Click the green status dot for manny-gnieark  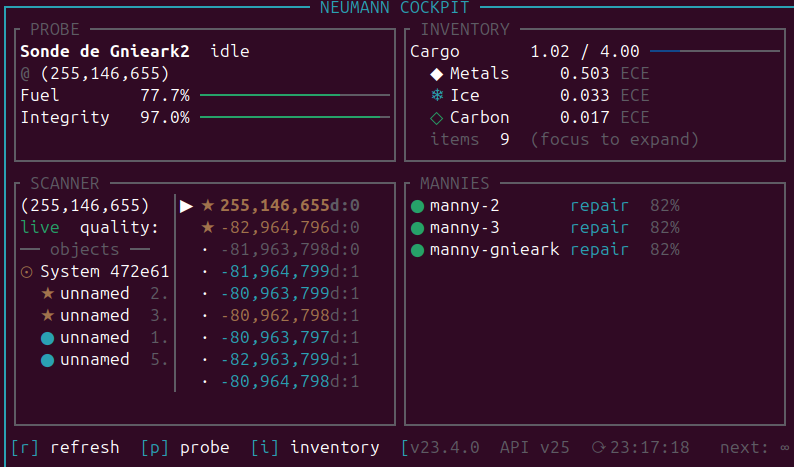[x=417, y=250]
